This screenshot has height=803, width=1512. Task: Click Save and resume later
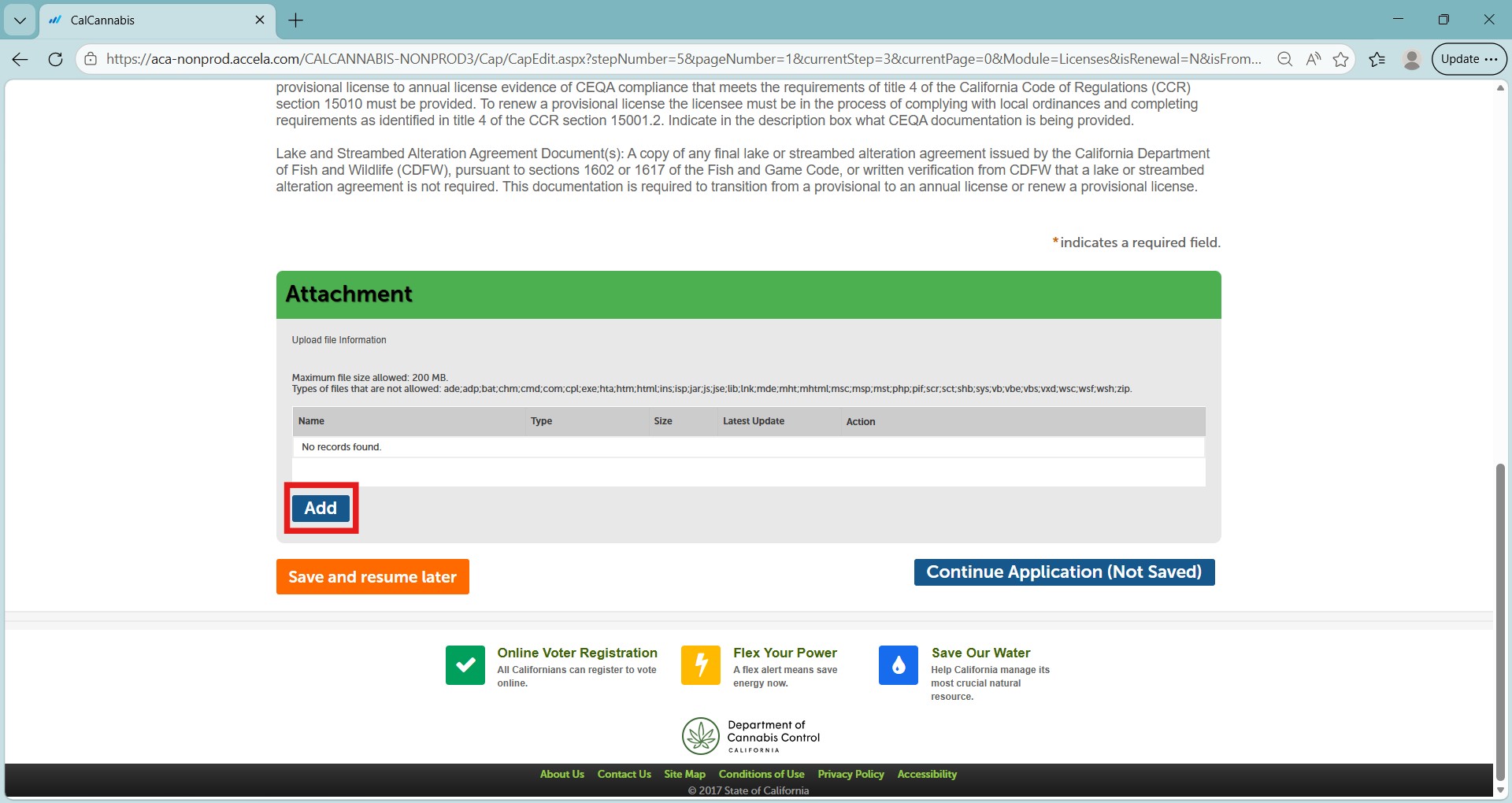coord(372,577)
